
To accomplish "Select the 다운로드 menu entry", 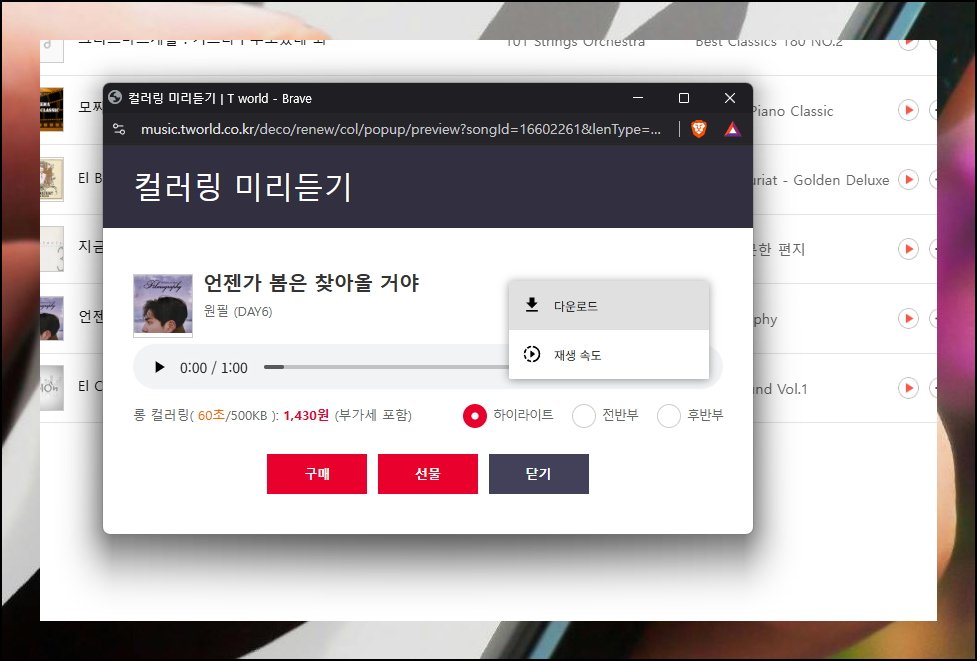I will coord(609,306).
